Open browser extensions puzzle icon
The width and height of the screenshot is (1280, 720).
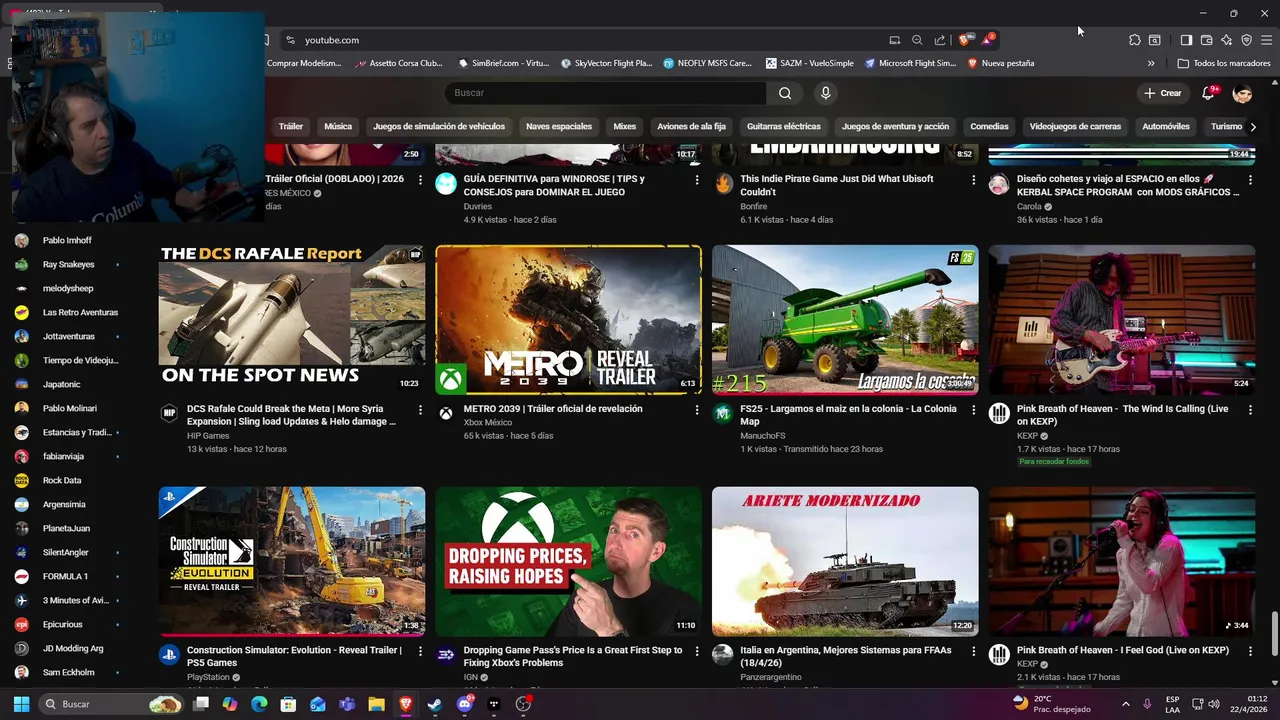coord(1134,40)
